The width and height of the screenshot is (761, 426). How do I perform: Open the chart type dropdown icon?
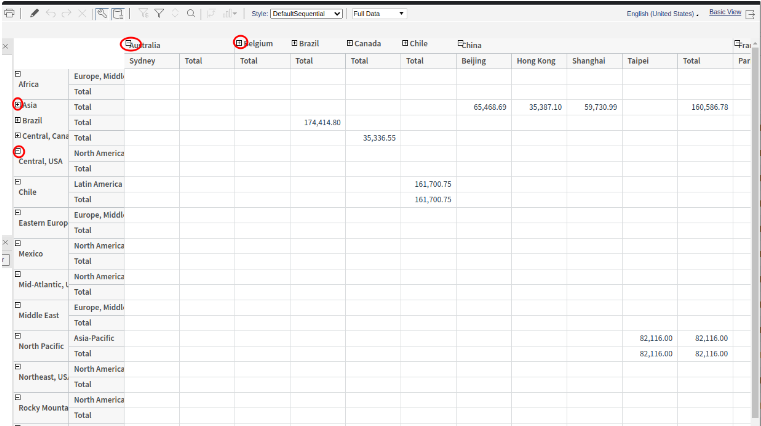click(230, 14)
